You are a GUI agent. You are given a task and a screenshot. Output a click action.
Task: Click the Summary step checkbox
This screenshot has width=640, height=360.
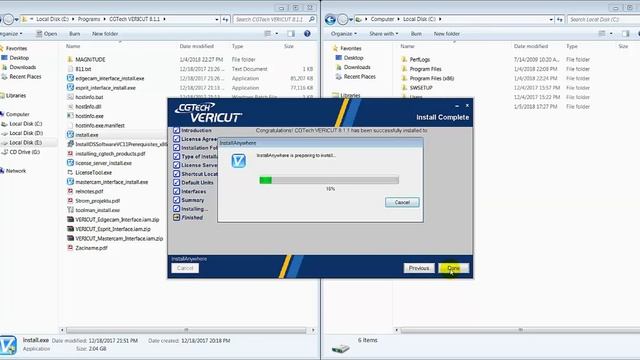(176, 200)
